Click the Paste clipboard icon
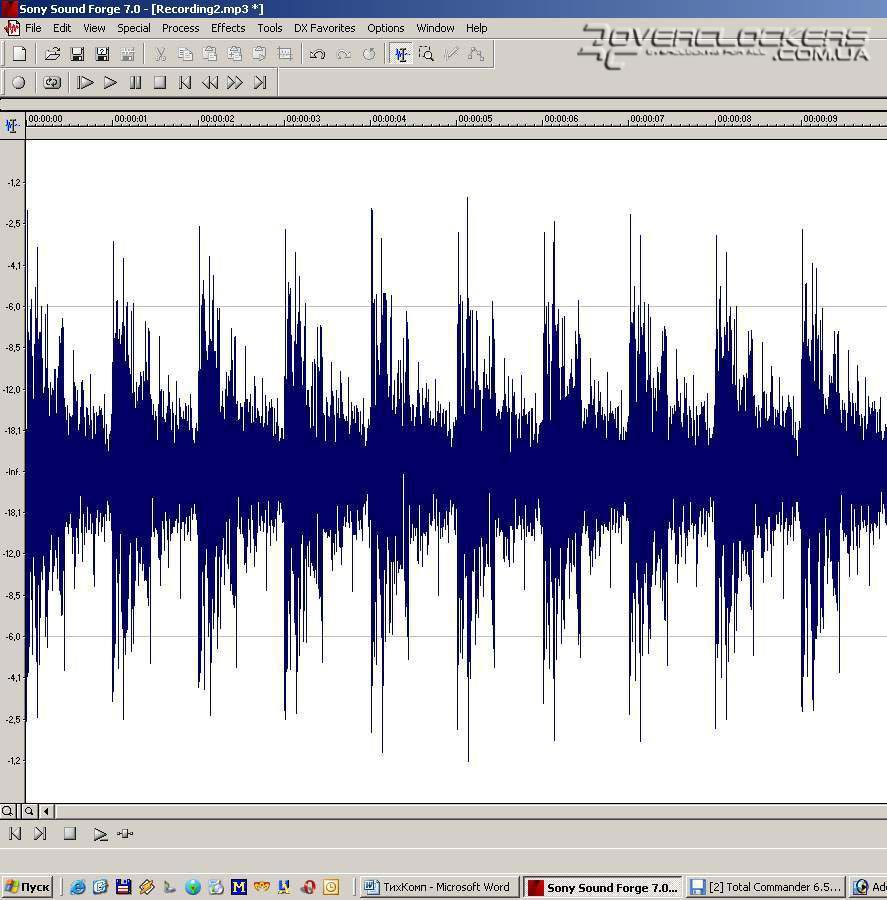The width and height of the screenshot is (887, 900). click(x=210, y=54)
